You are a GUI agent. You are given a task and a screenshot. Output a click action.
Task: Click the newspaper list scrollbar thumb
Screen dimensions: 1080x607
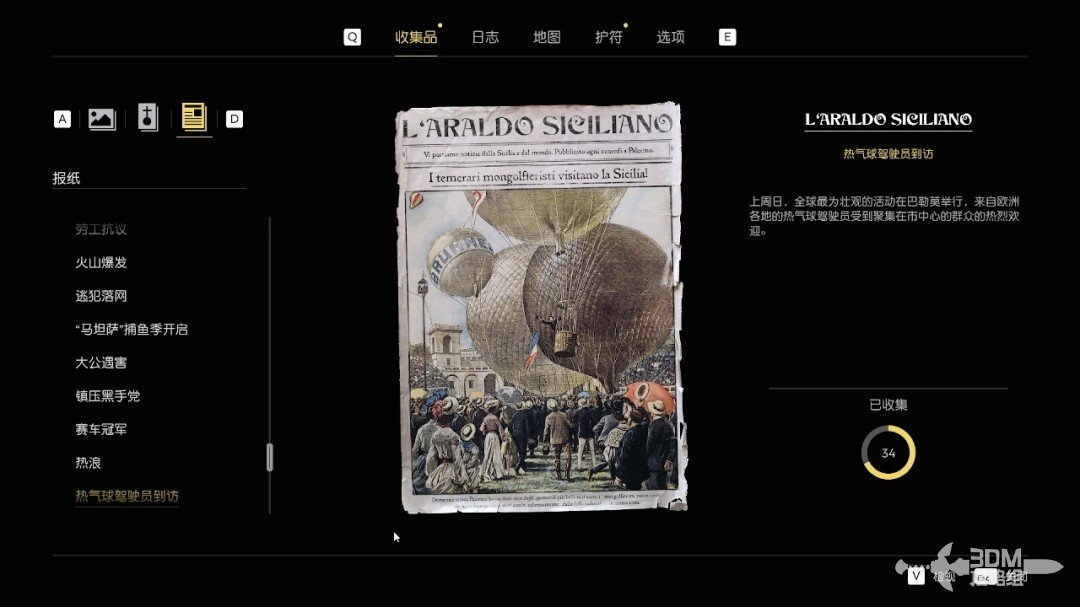(x=269, y=457)
